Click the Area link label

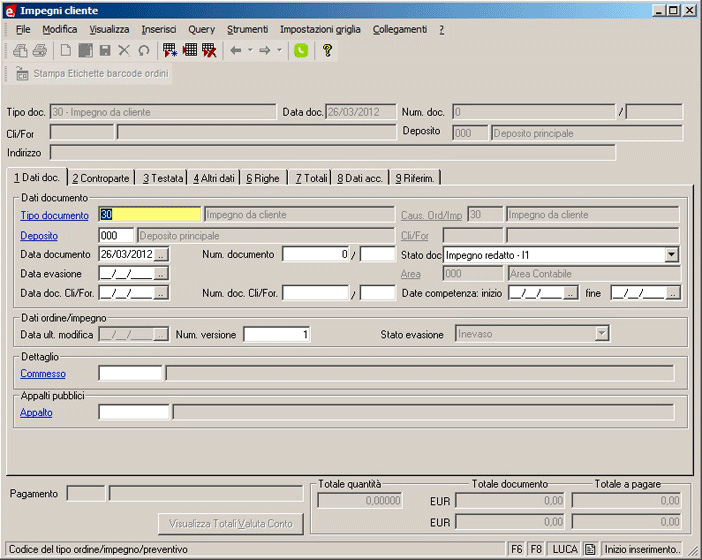coord(411,274)
